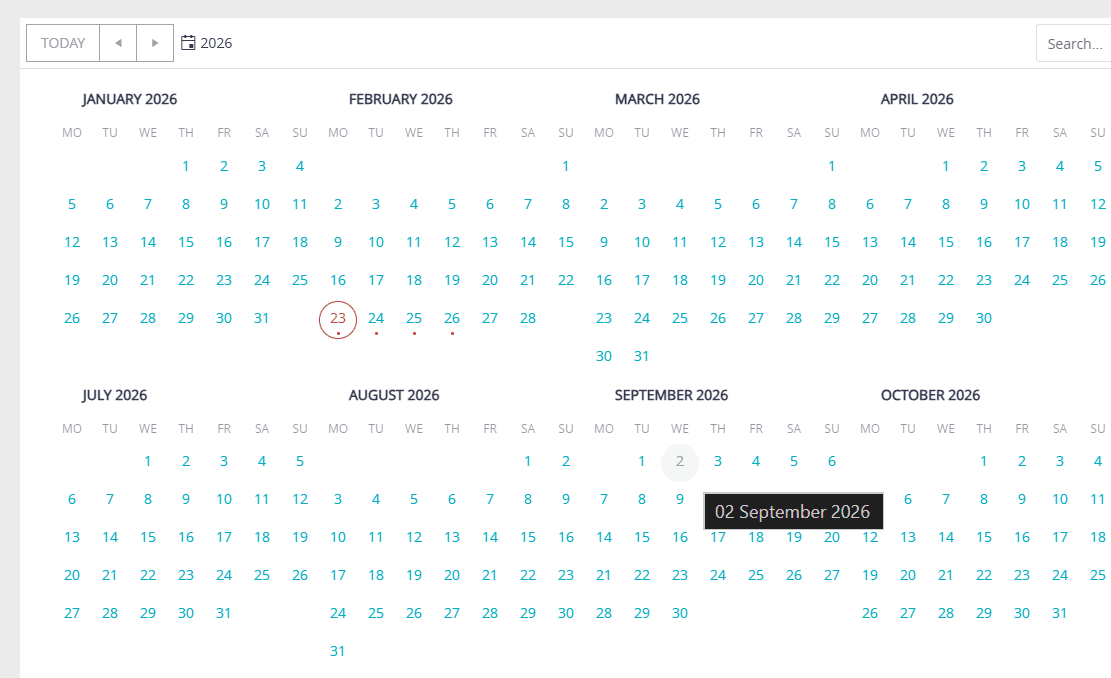
Task: Select July 31
Action: [x=224, y=614]
